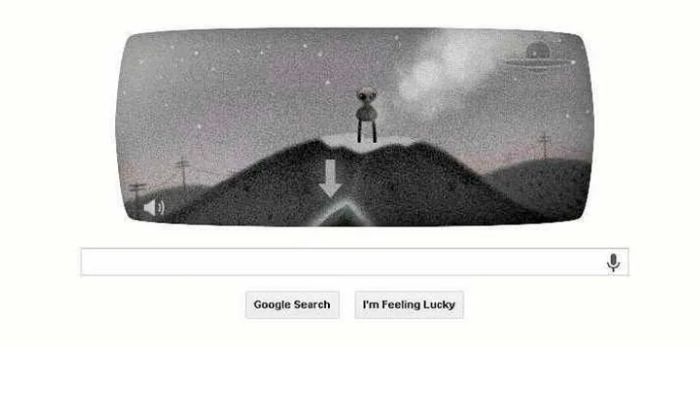Viewport: 700px width, 400px height.
Task: Select the flying saucer in the sky
Action: (x=538, y=58)
